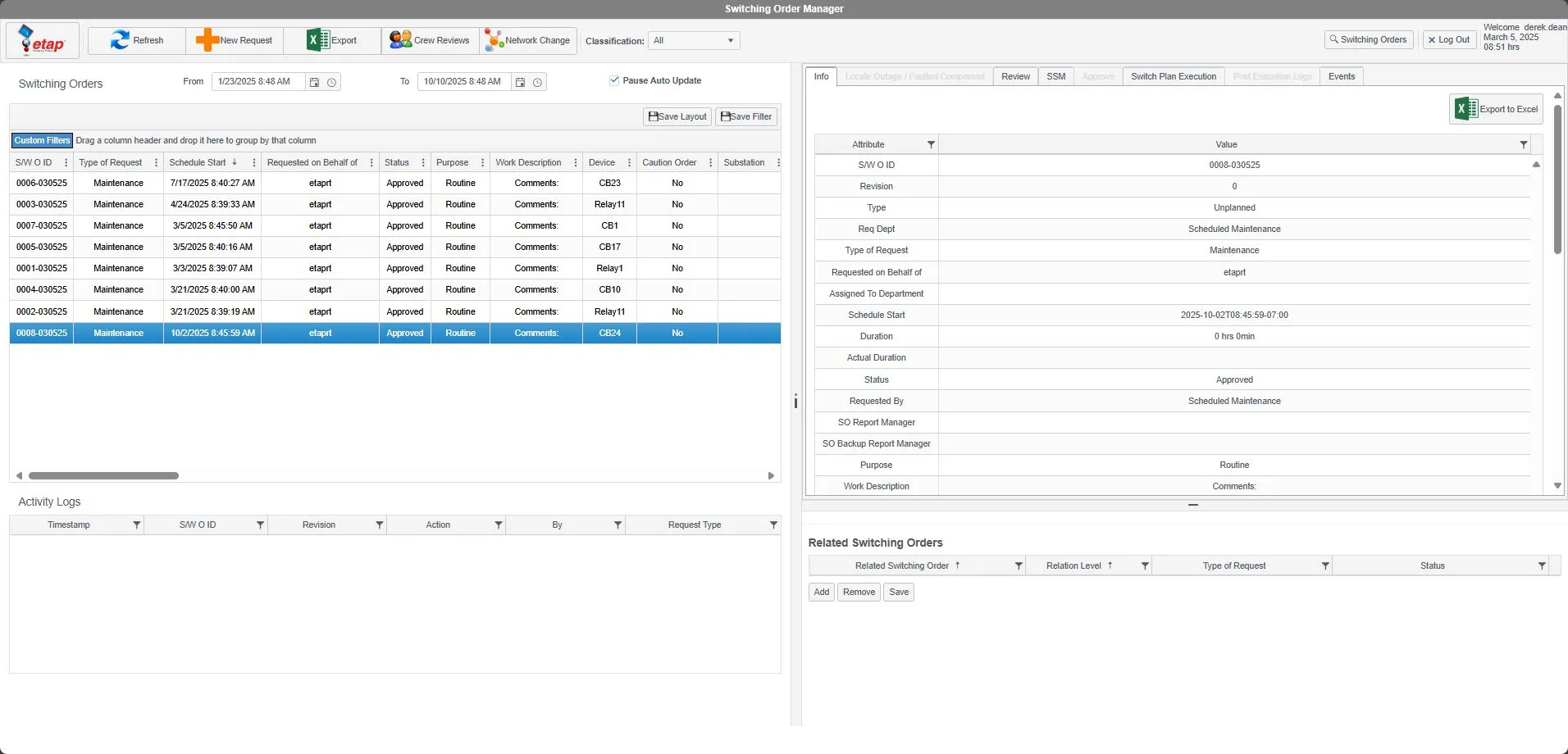Image resolution: width=1568 pixels, height=754 pixels.
Task: Open the Timestamp filter in Activity Logs
Action: [x=137, y=525]
